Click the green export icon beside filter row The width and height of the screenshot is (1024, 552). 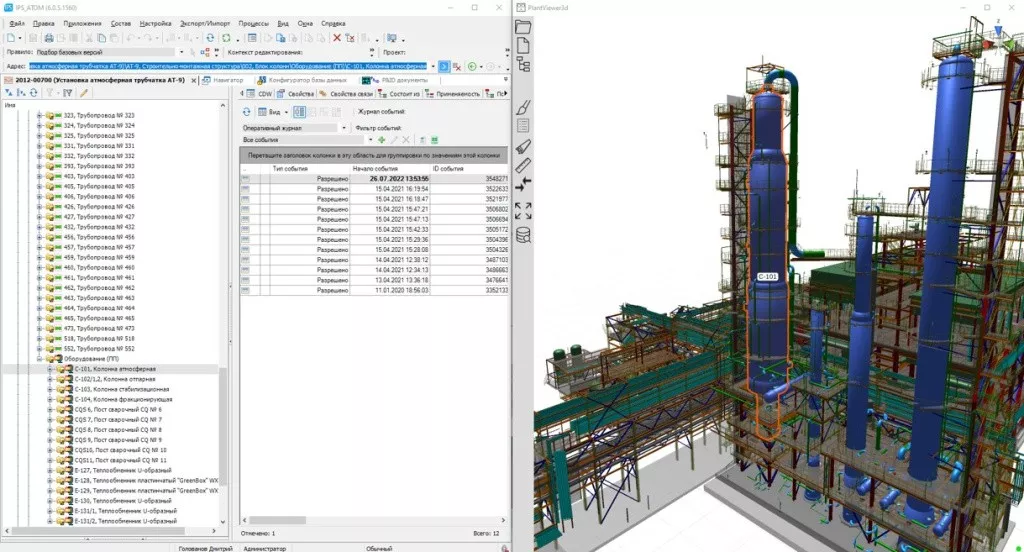coord(435,140)
